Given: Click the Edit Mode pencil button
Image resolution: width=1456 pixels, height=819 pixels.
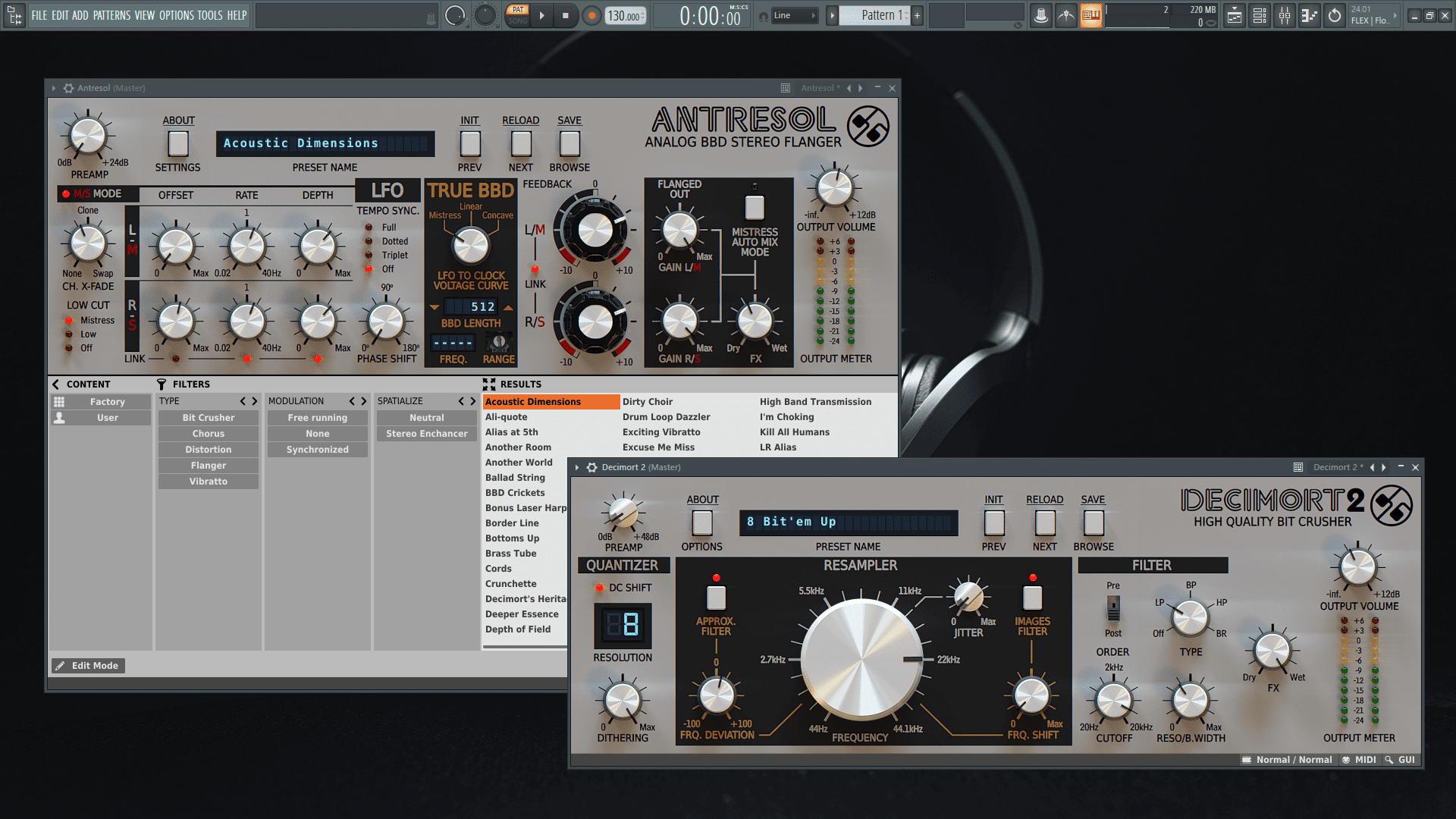Looking at the screenshot, I should (x=86, y=666).
